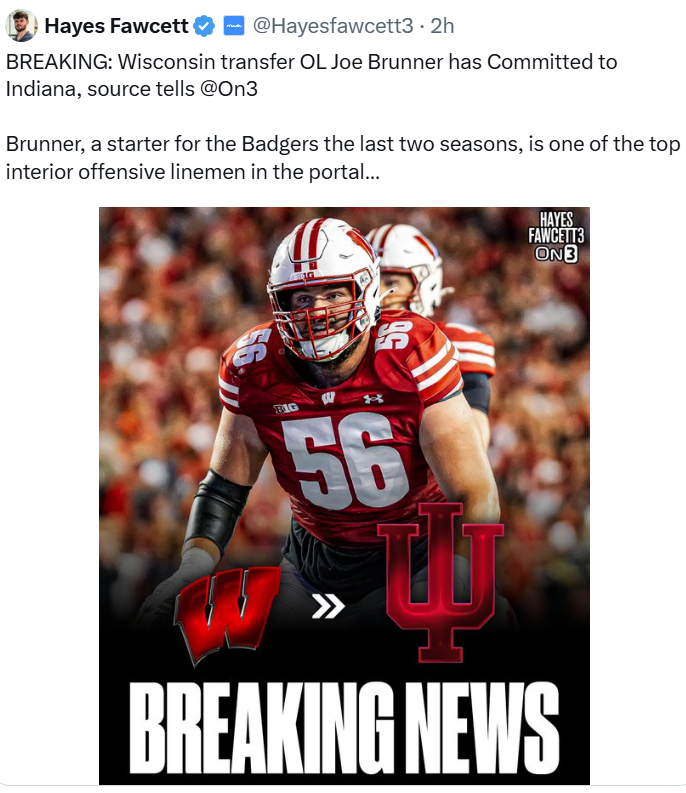Image resolution: width=686 pixels, height=793 pixels.
Task: Click the Hayes Fawcett display name
Action: pyautogui.click(x=116, y=26)
